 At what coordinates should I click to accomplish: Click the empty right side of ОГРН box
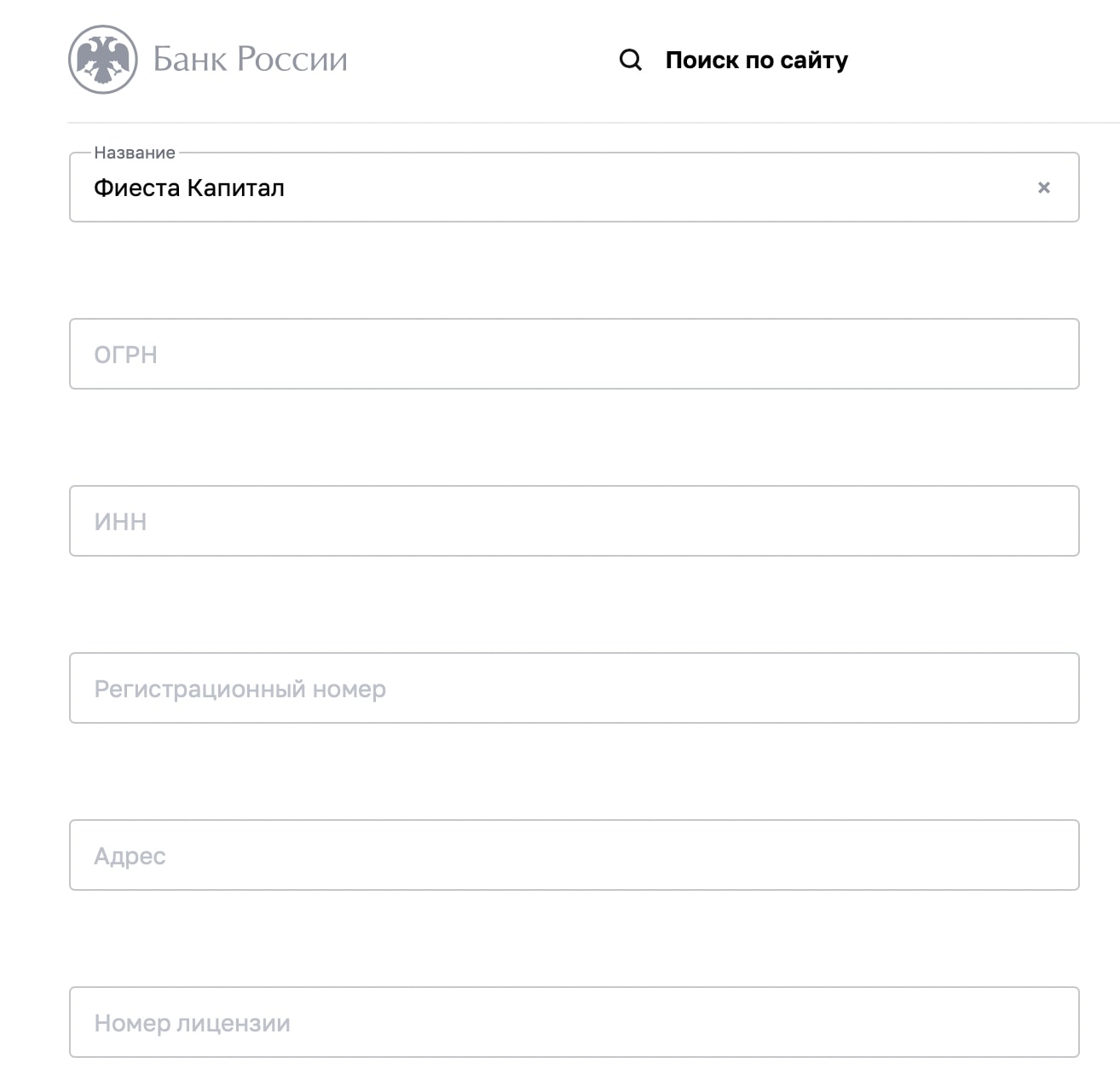coord(852,354)
